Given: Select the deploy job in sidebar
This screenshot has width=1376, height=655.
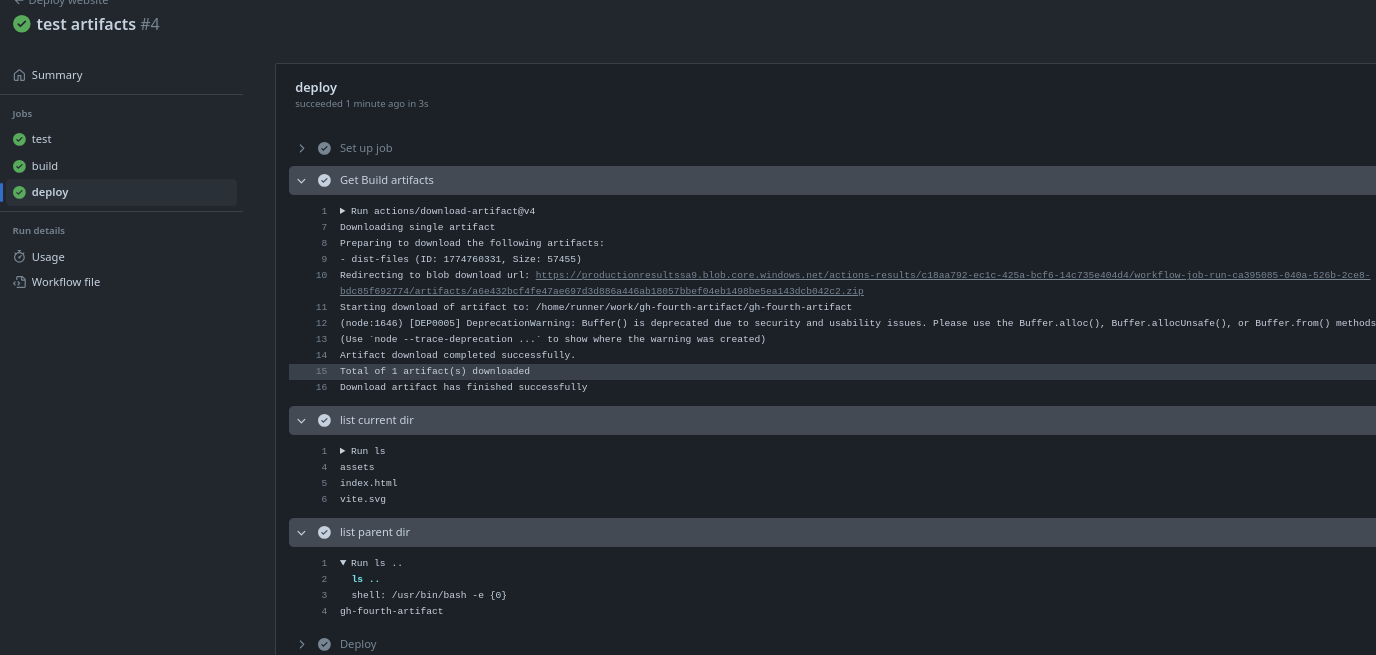Looking at the screenshot, I should (x=50, y=192).
